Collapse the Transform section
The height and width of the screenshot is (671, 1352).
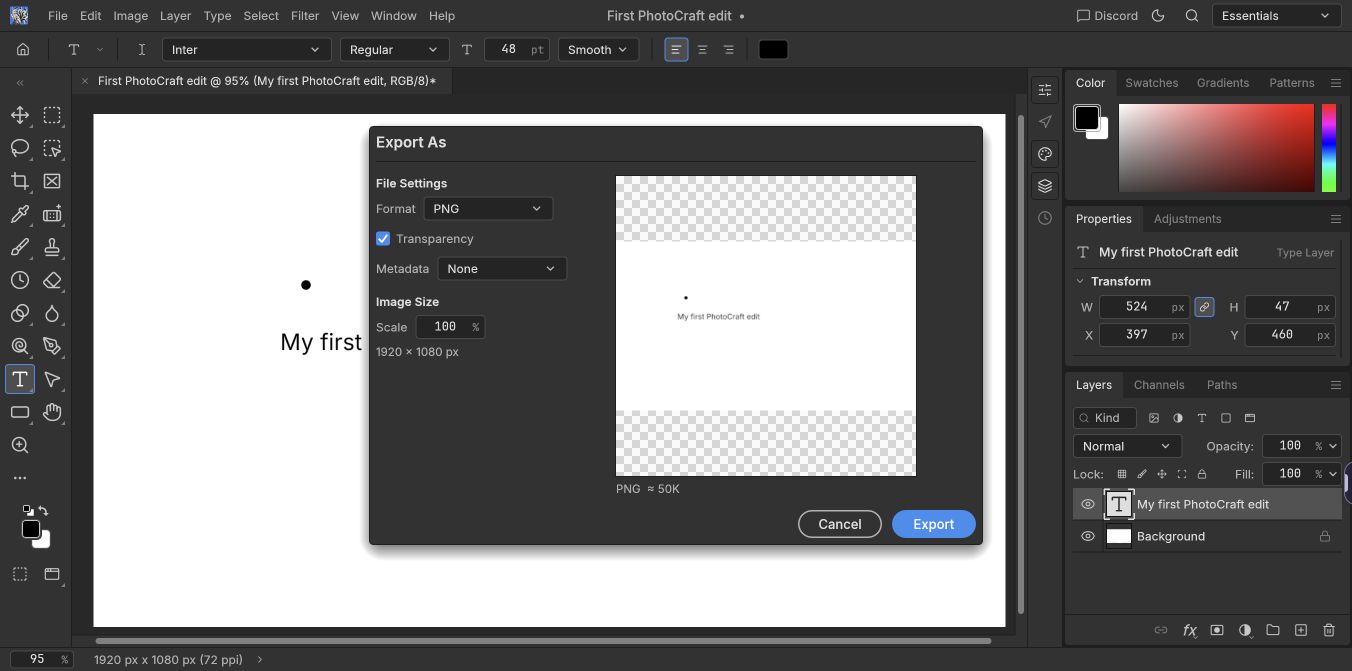click(1080, 281)
